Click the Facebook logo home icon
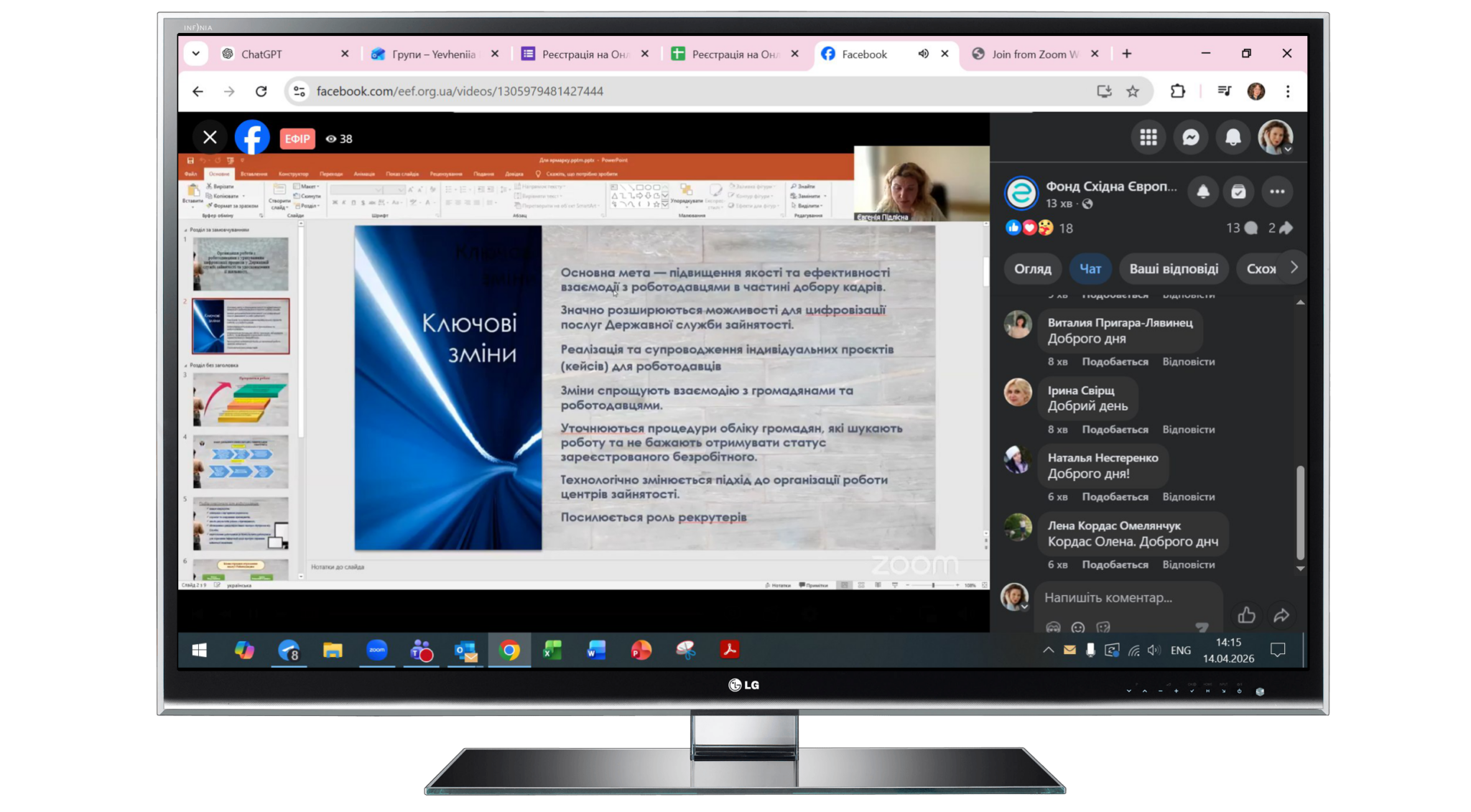This screenshot has height=812, width=1471. [x=252, y=137]
